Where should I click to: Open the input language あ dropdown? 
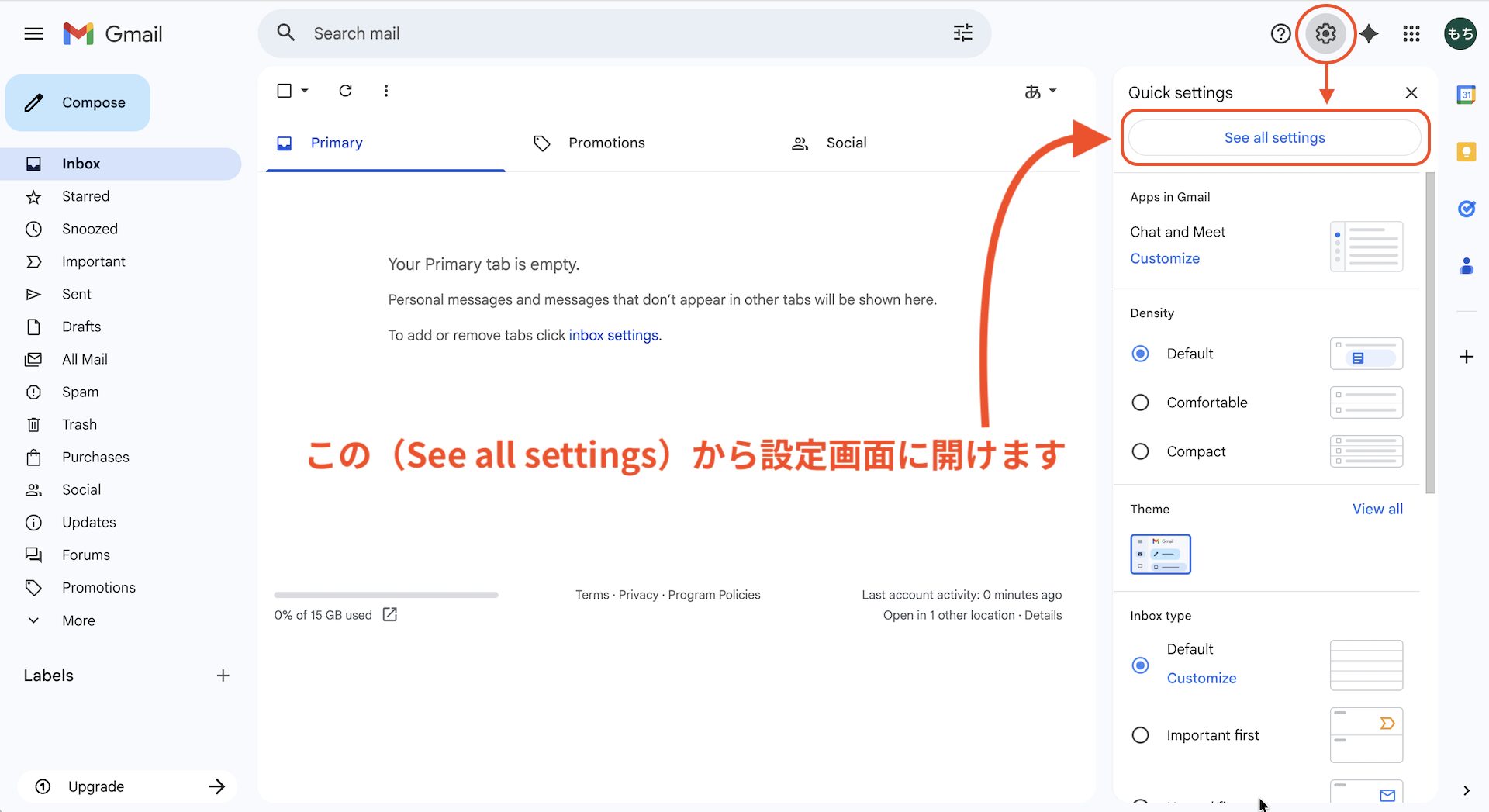(x=1040, y=91)
